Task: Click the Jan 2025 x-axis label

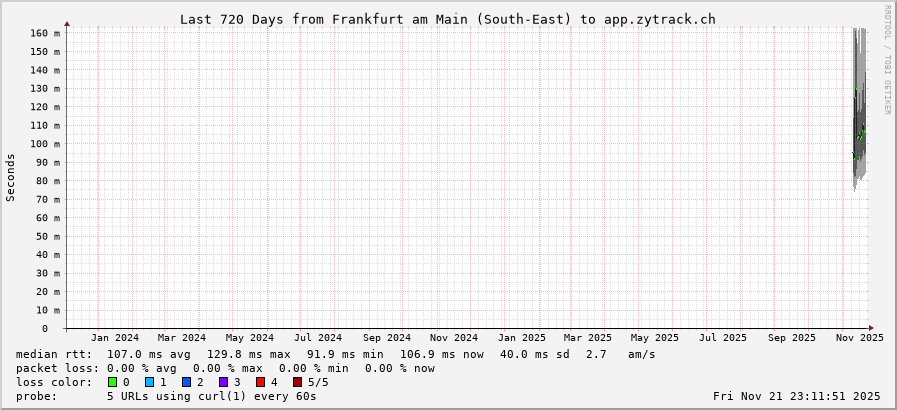Action: [521, 338]
